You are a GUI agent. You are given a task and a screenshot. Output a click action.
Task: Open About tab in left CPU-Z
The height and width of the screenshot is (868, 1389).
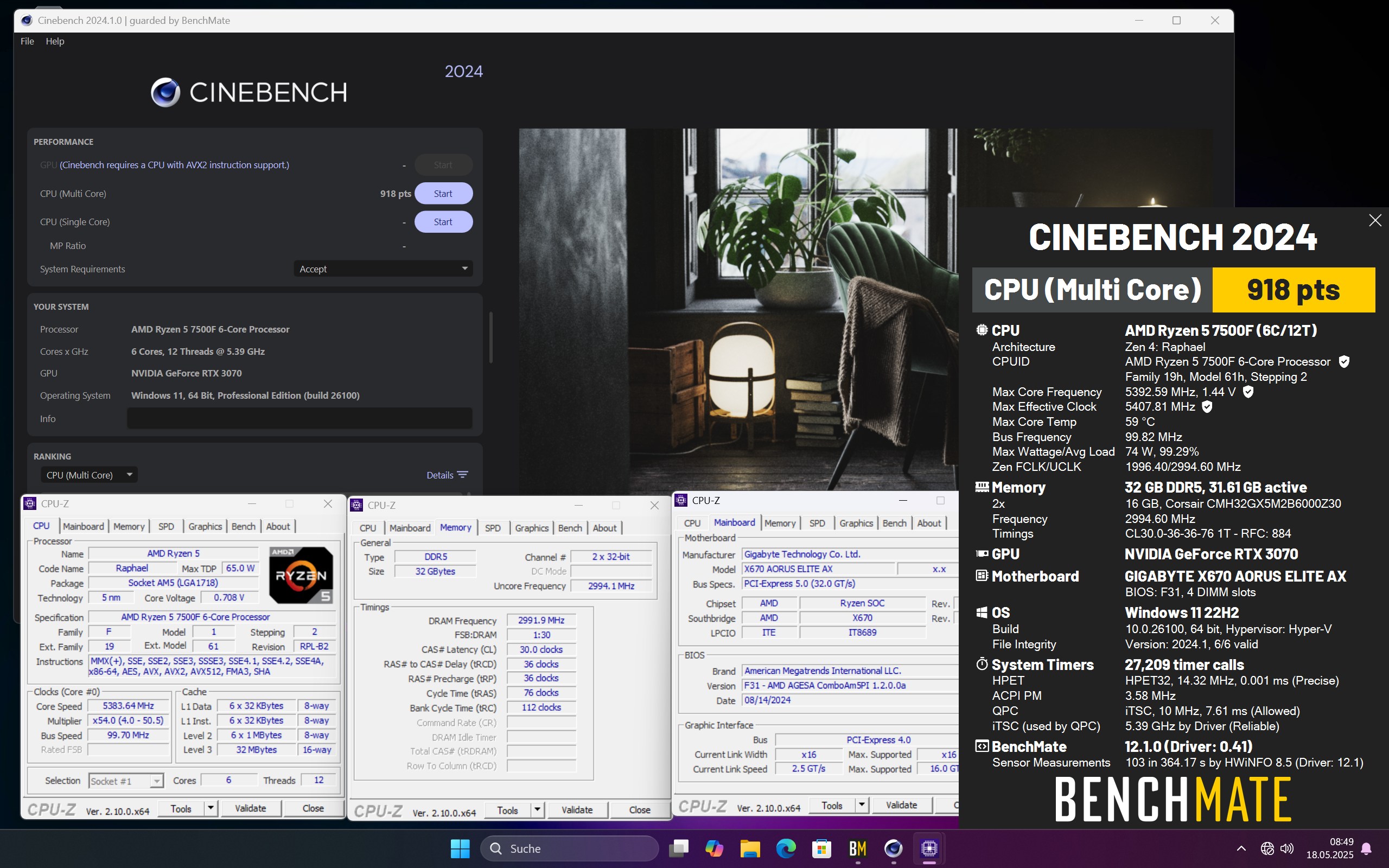coord(278,526)
